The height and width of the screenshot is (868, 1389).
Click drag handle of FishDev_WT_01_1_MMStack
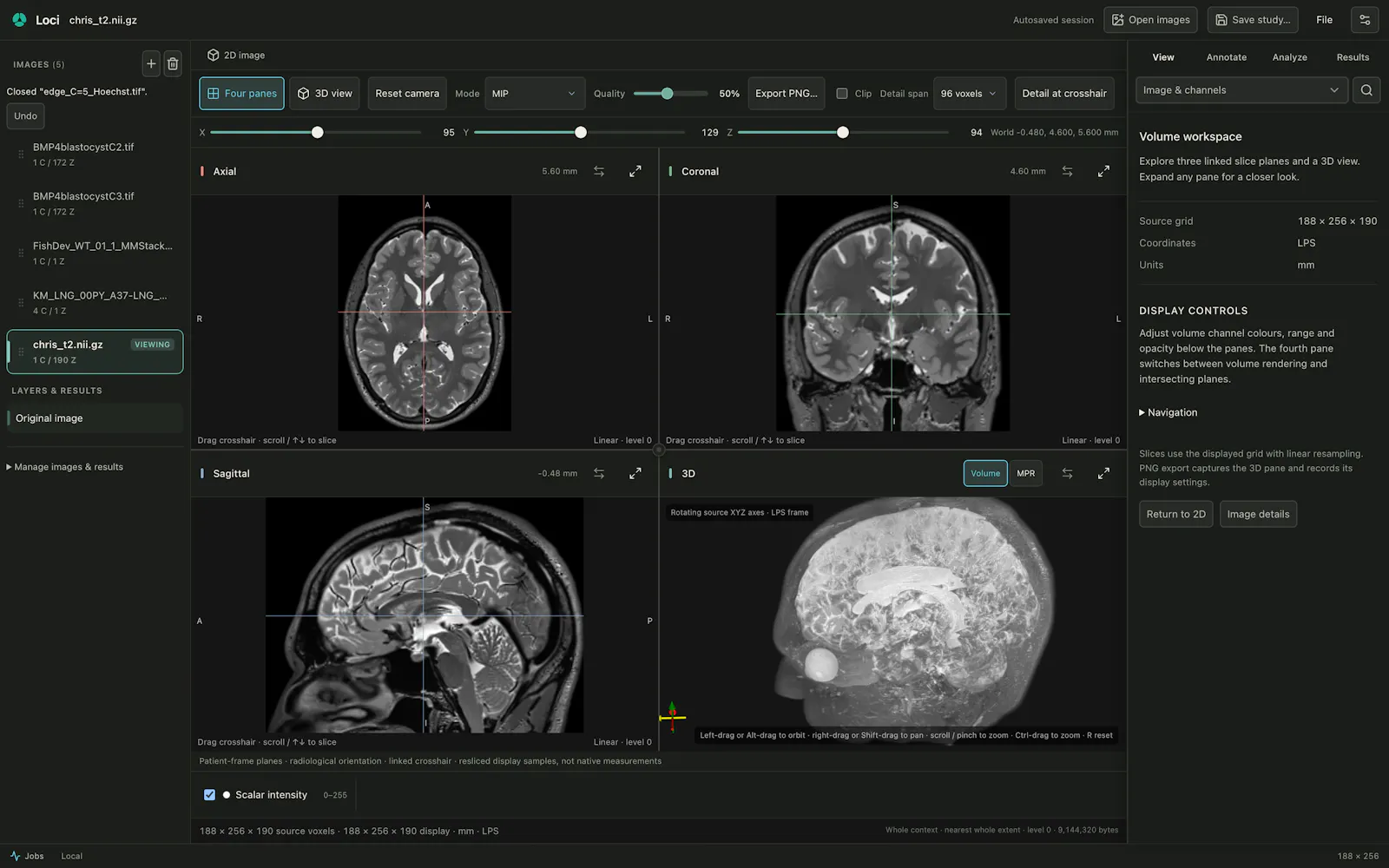21,253
